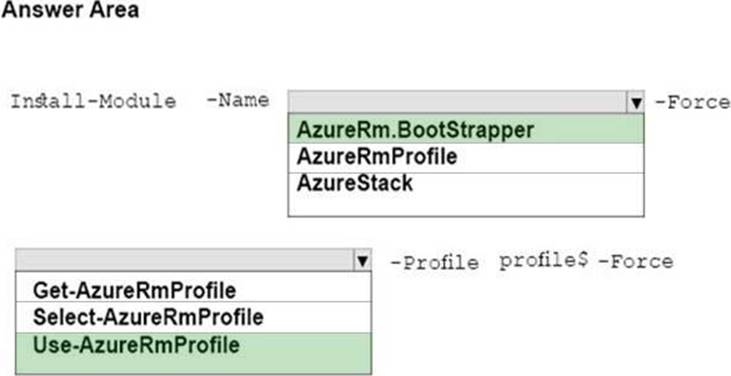The image size is (731, 376).
Task: Click the profile$ variable text
Action: point(542,262)
